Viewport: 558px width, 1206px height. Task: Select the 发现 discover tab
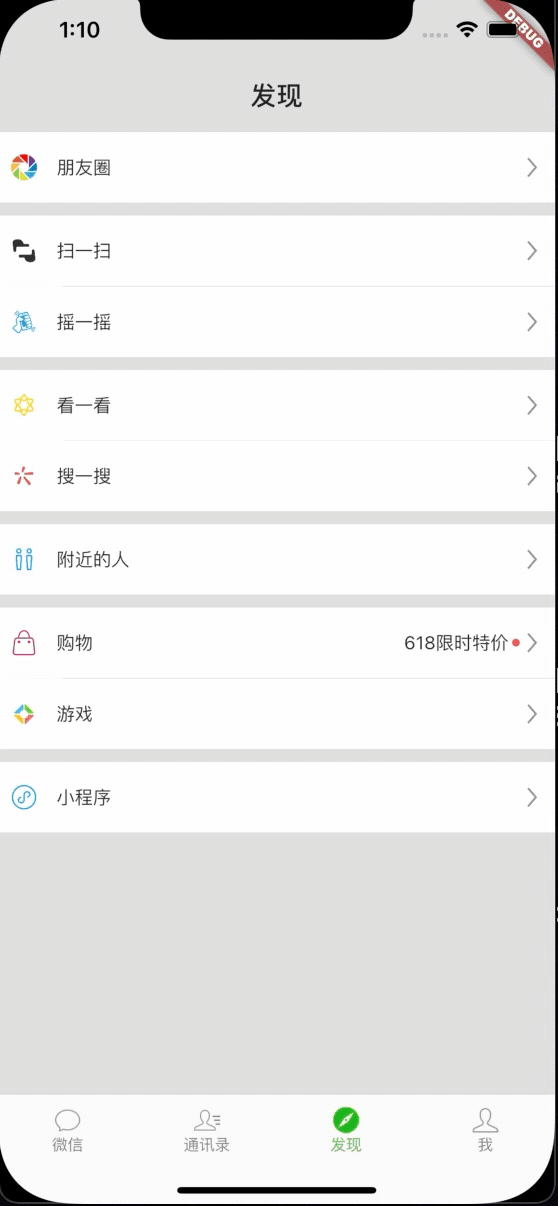pyautogui.click(x=346, y=1131)
